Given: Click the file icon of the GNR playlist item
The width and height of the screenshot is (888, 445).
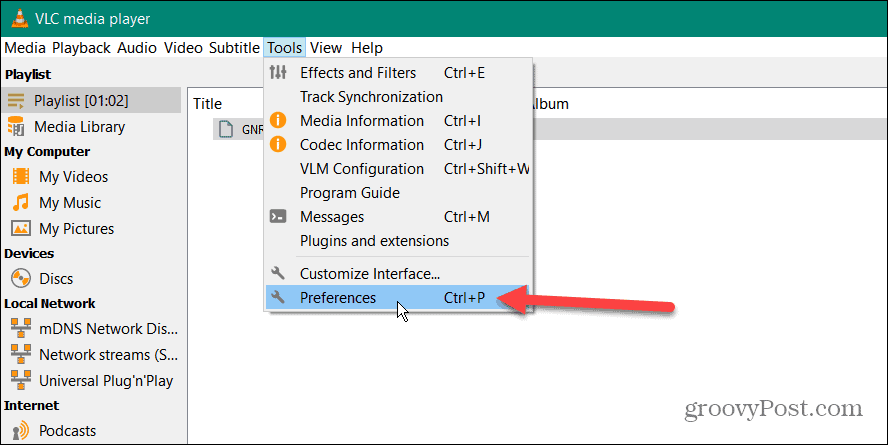Looking at the screenshot, I should coord(226,129).
